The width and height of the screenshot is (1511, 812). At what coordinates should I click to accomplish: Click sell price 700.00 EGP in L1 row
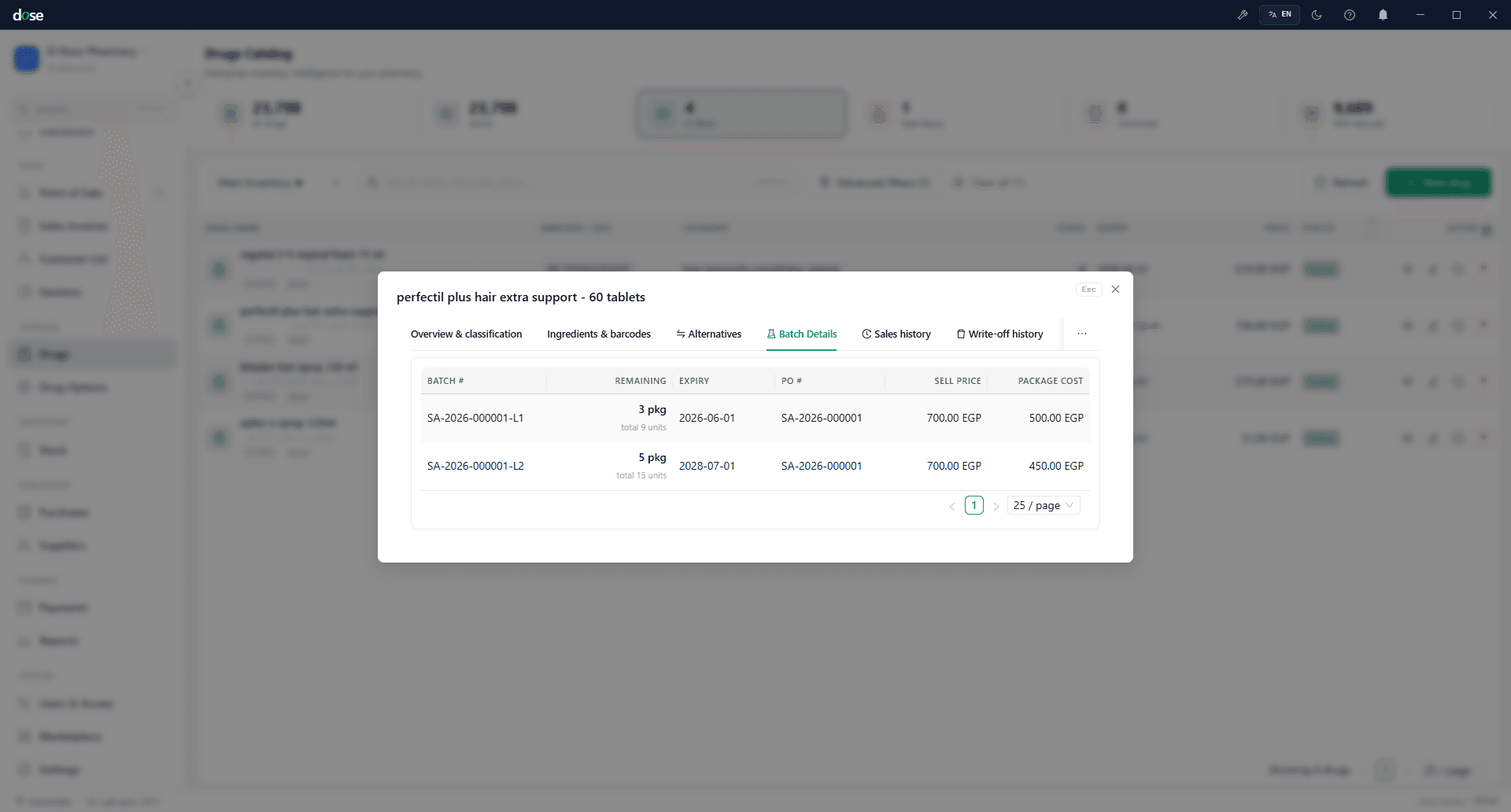click(954, 419)
